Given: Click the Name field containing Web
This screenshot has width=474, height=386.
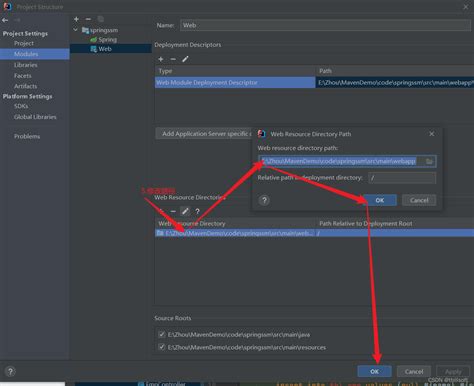Looking at the screenshot, I should pyautogui.click(x=325, y=25).
